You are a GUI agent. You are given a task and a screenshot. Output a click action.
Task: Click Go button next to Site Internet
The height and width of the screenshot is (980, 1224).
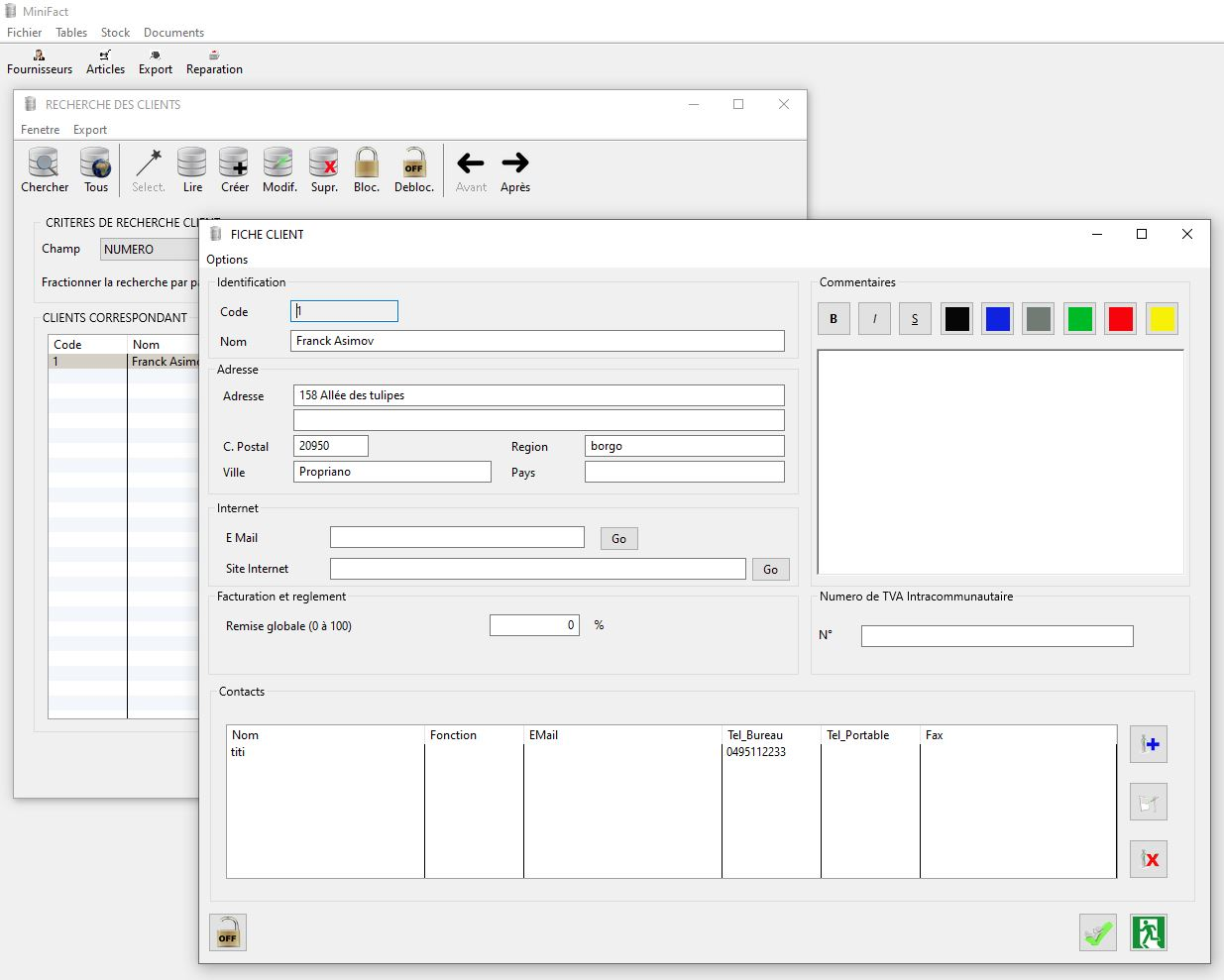coord(770,570)
